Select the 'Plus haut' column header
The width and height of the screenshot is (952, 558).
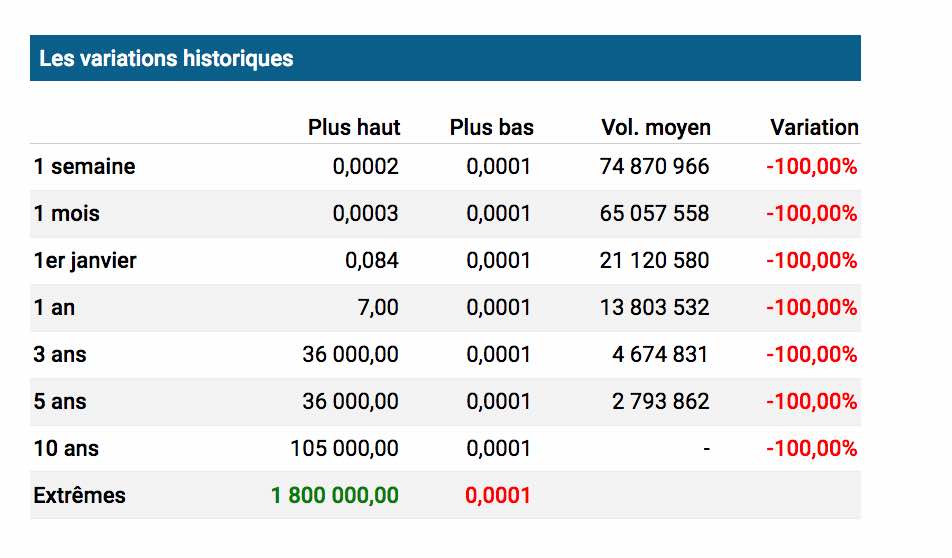click(354, 127)
